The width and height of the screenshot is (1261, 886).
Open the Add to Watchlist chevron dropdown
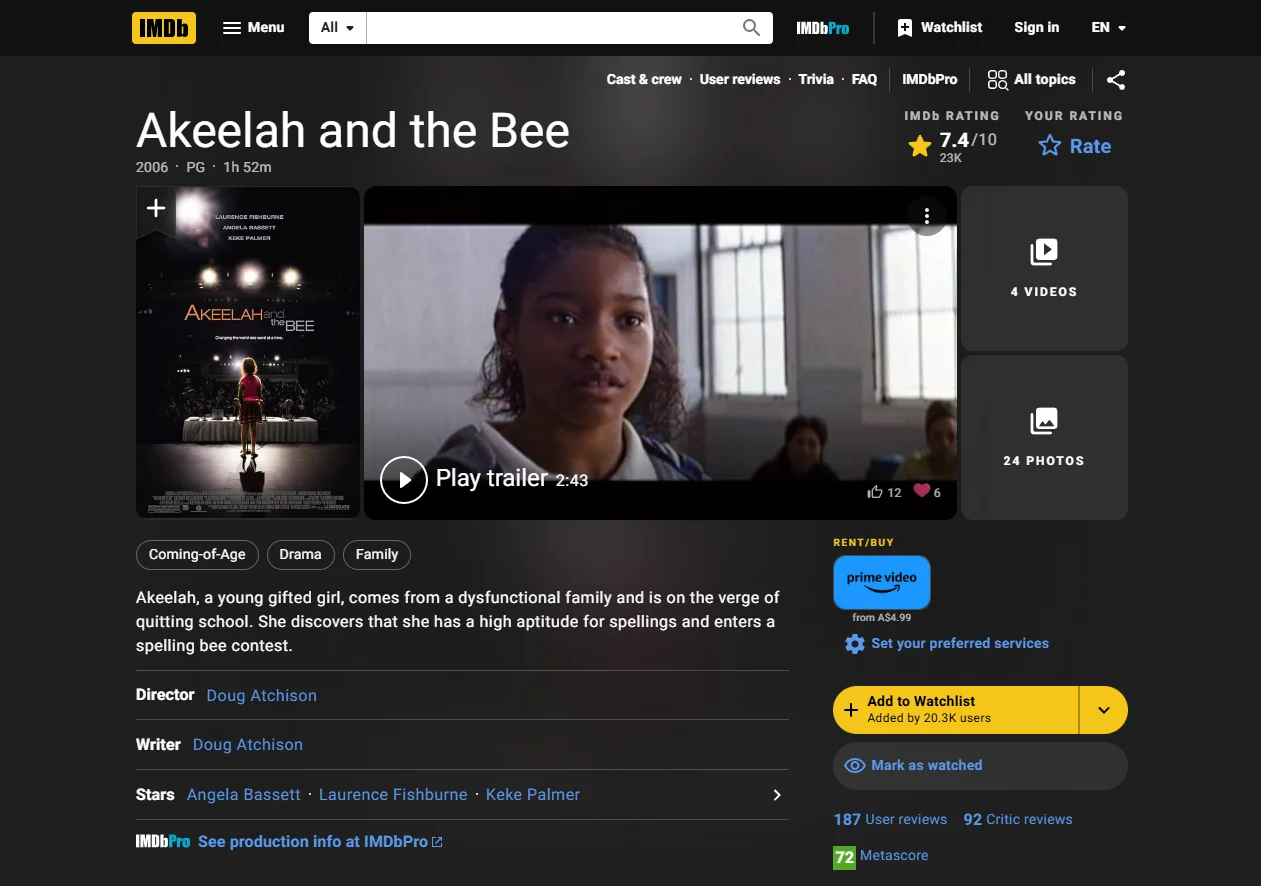[x=1103, y=709]
